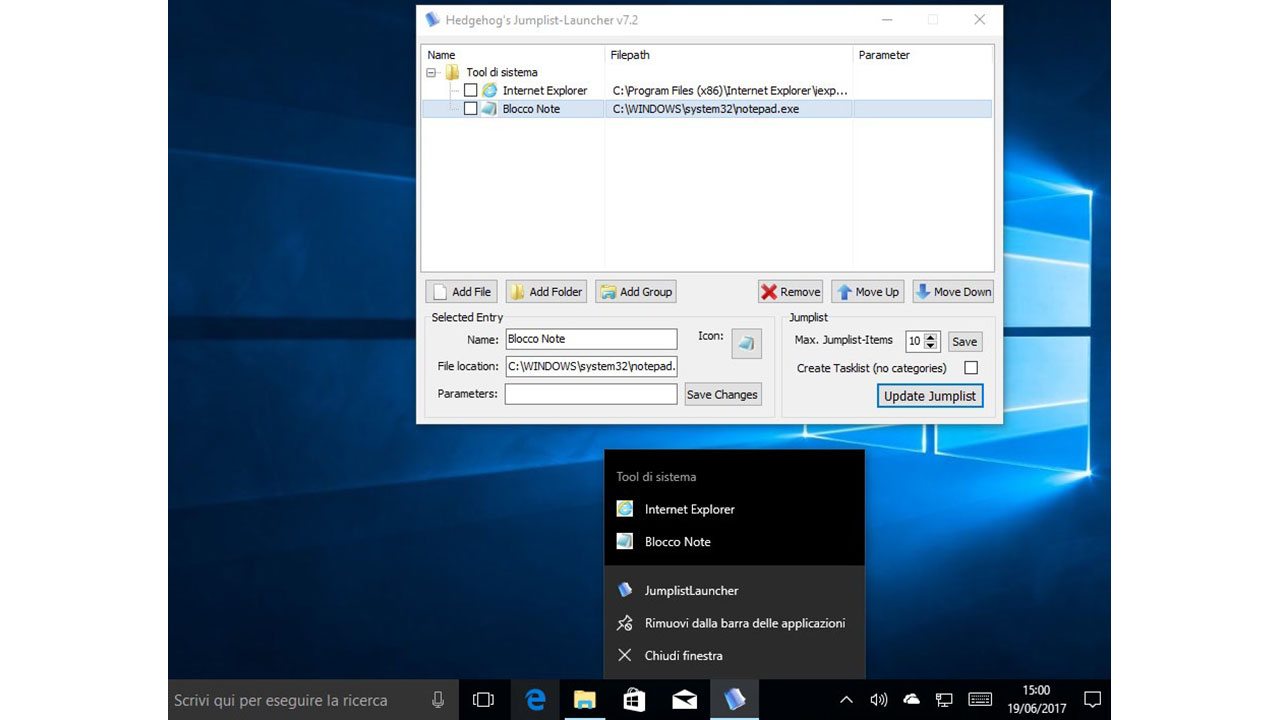Click the Remove button with red X

pyautogui.click(x=790, y=292)
